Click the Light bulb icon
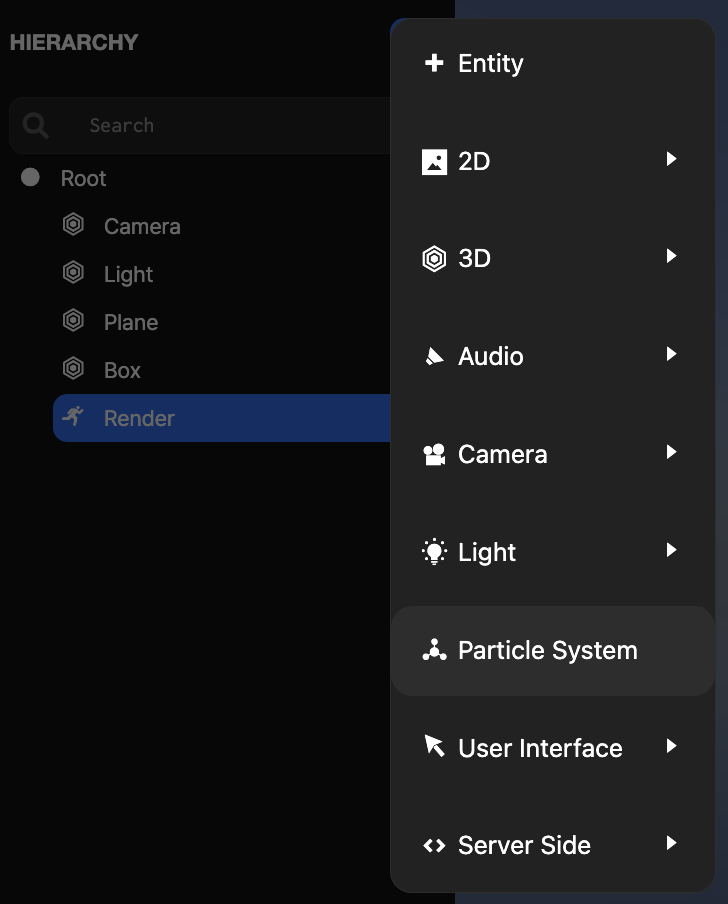Image resolution: width=728 pixels, height=904 pixels. pyautogui.click(x=434, y=551)
